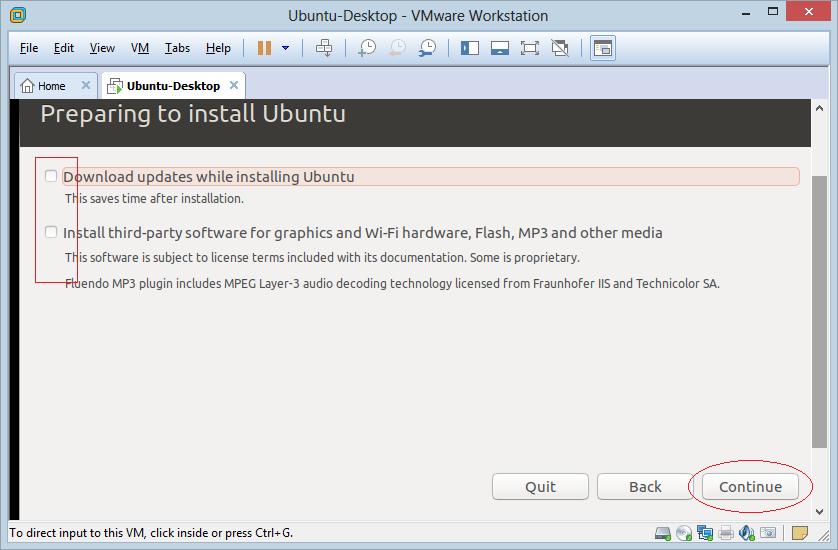Screen dimensions: 838x550
Task: Toggle the library sidebar view icon
Action: (x=470, y=48)
